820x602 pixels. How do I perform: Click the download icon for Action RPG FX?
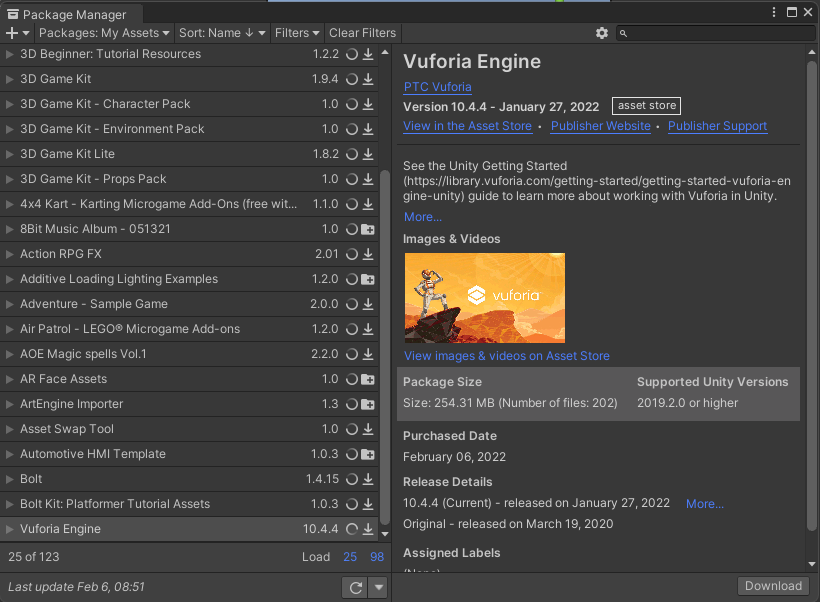(368, 254)
